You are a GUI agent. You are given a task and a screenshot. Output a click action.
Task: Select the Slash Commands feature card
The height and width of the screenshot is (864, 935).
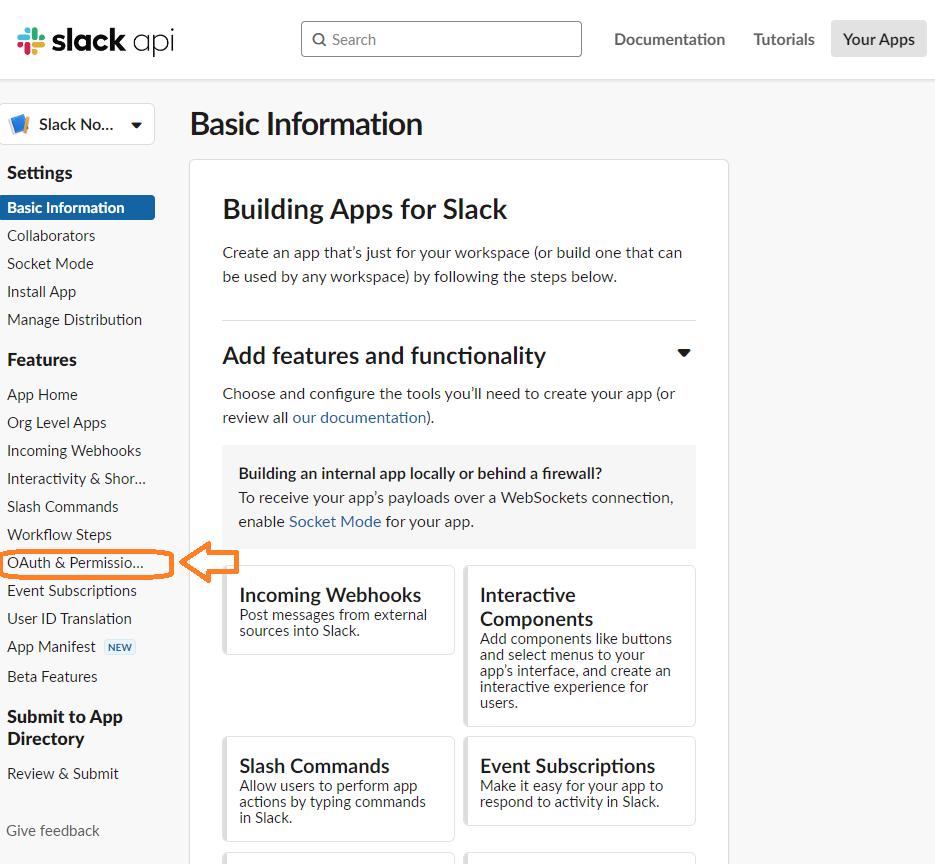tap(338, 789)
